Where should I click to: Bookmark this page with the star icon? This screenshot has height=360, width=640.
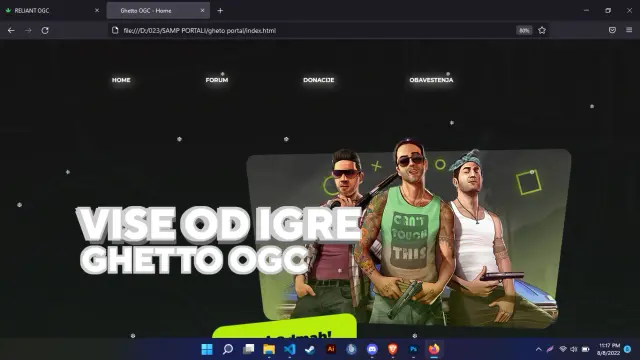click(x=542, y=30)
